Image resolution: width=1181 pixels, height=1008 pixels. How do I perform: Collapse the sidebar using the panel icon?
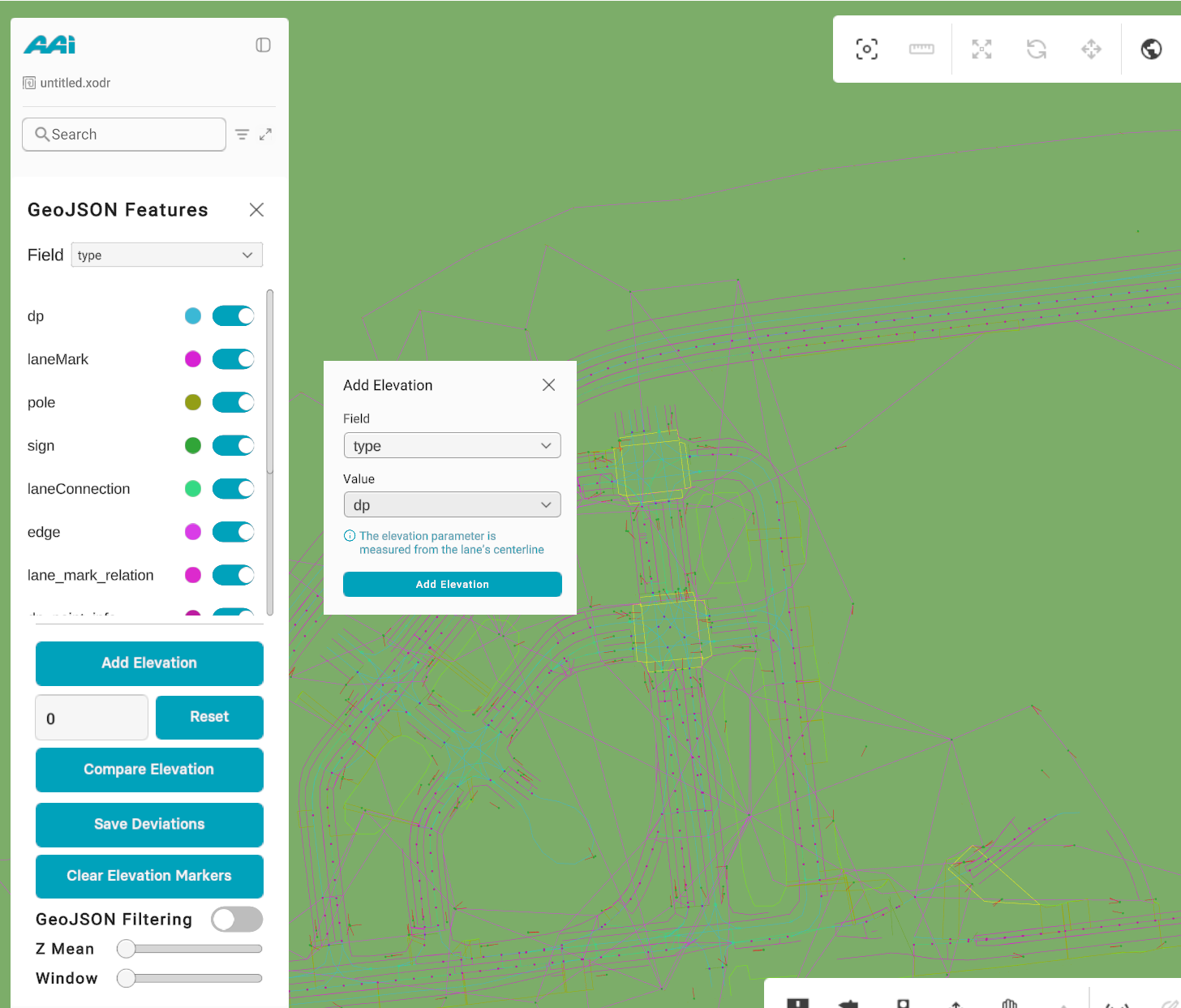click(x=263, y=45)
